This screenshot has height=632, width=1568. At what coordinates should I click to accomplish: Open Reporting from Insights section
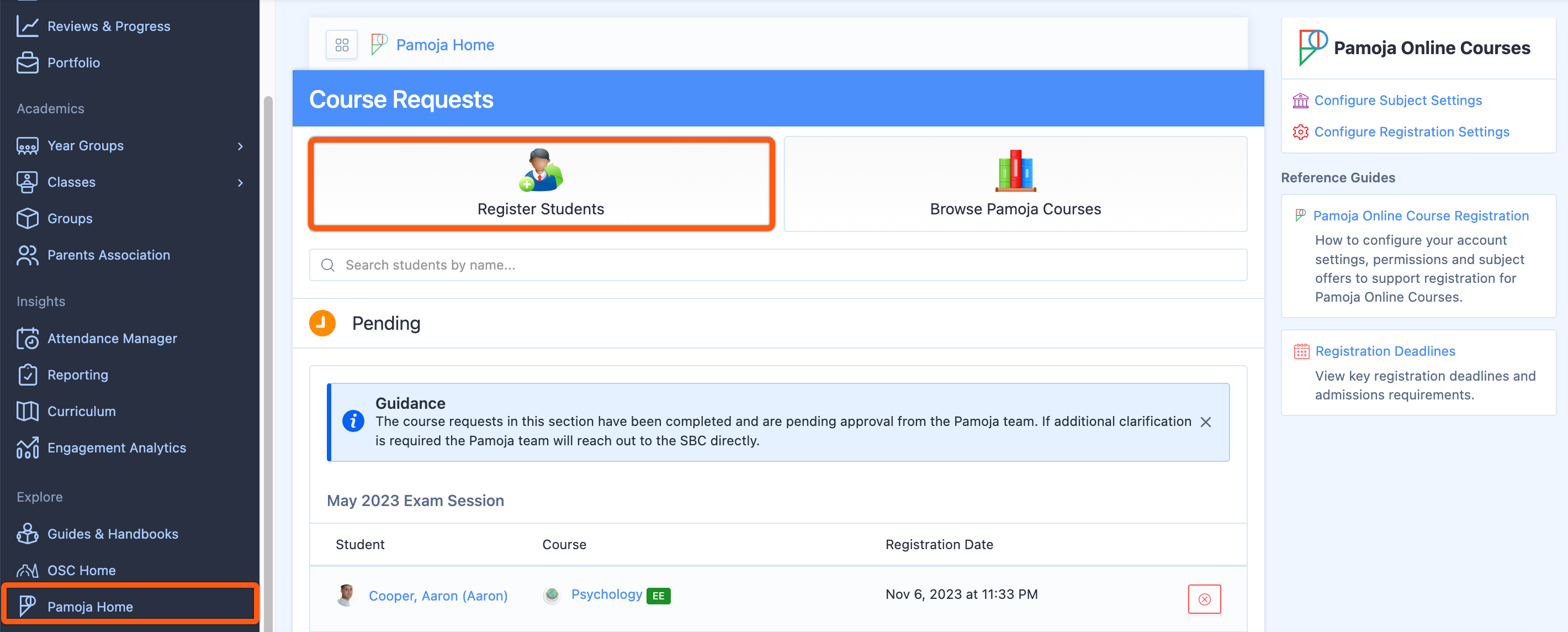[x=78, y=375]
